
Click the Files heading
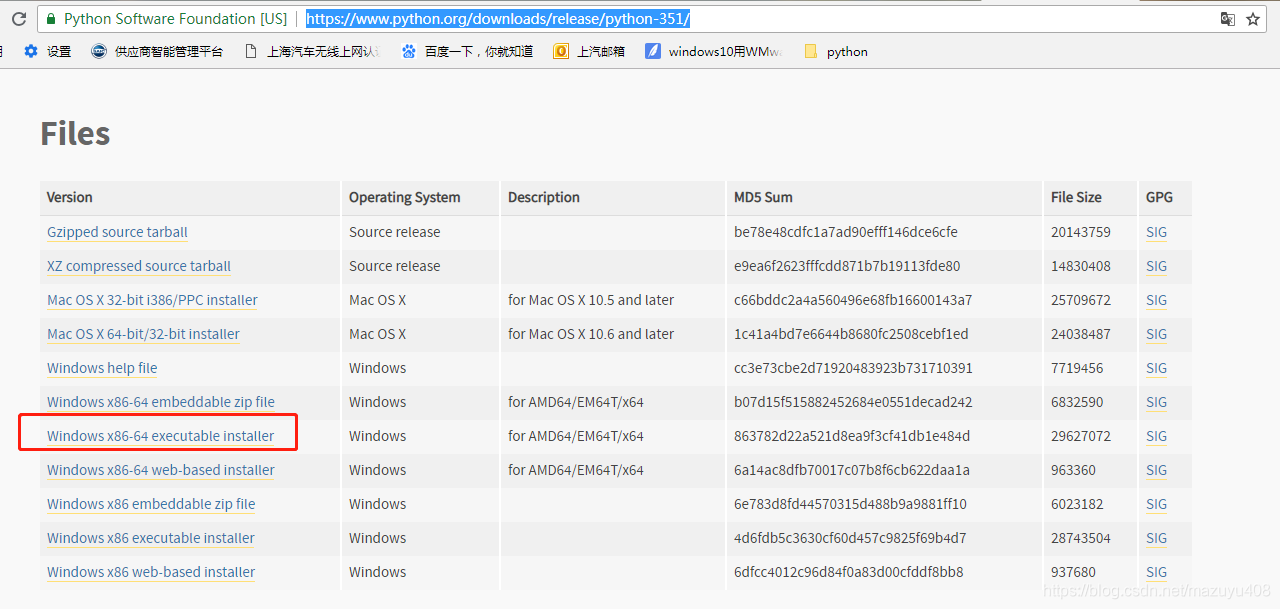pyautogui.click(x=75, y=133)
